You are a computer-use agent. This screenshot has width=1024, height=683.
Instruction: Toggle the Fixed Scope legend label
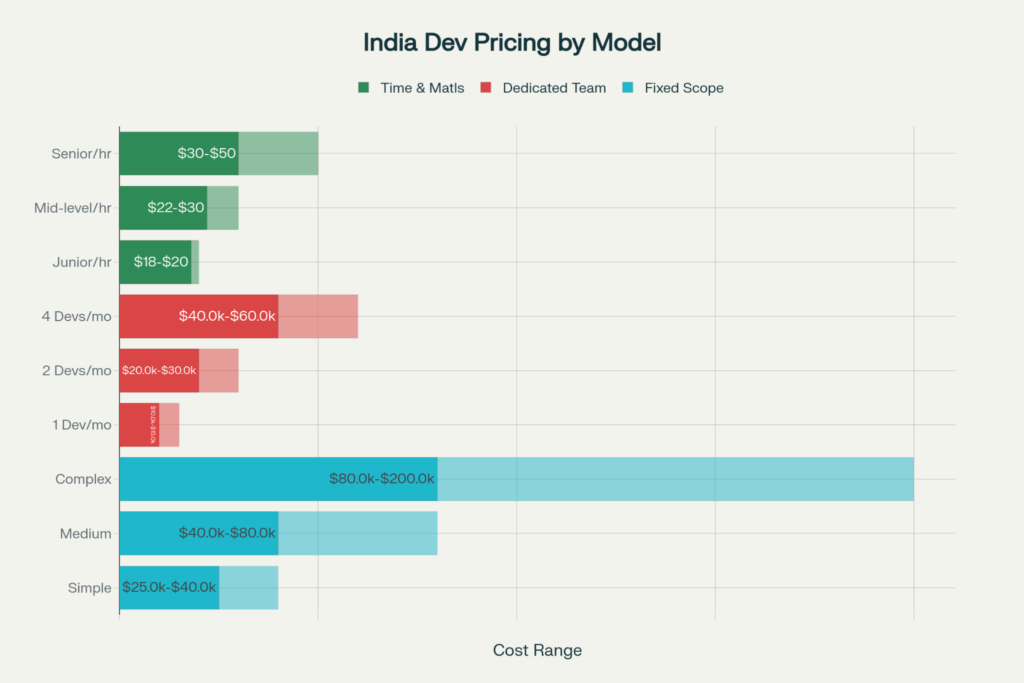click(x=683, y=88)
